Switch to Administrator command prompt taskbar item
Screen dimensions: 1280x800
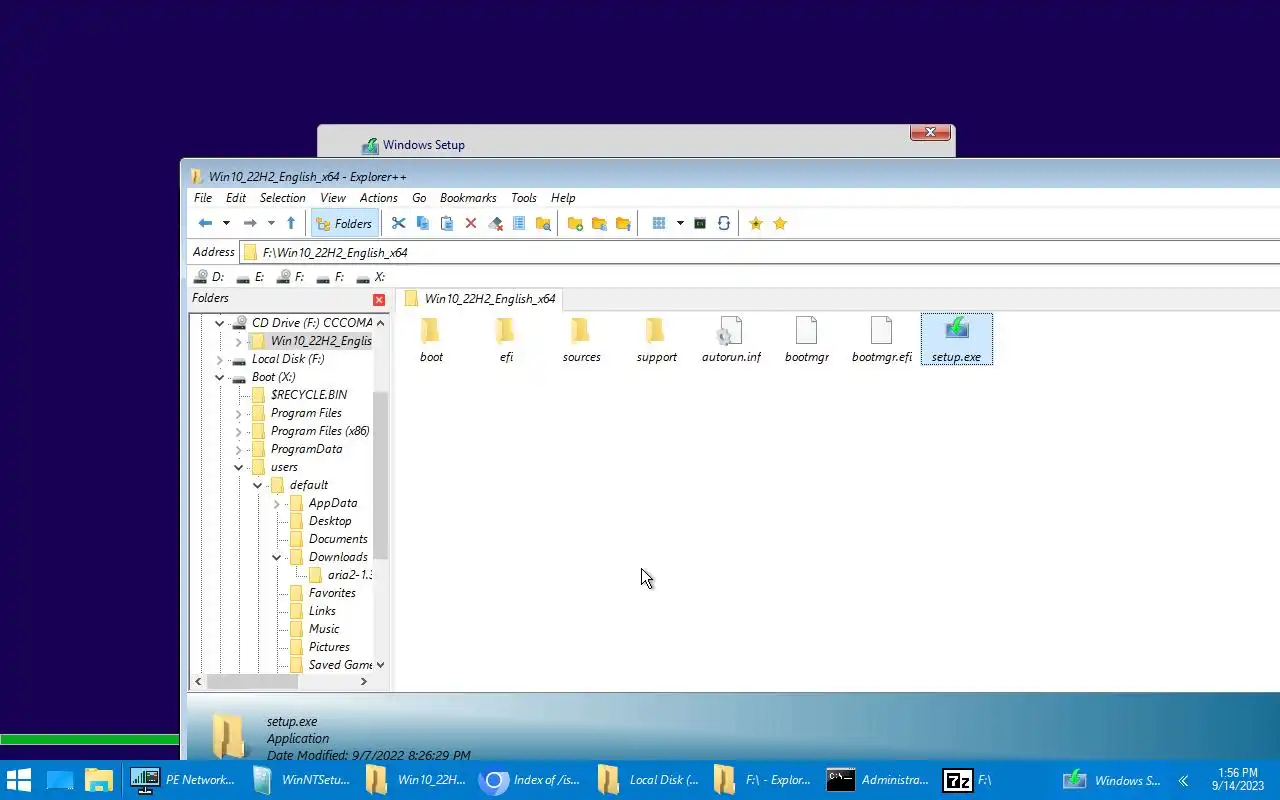tap(879, 780)
